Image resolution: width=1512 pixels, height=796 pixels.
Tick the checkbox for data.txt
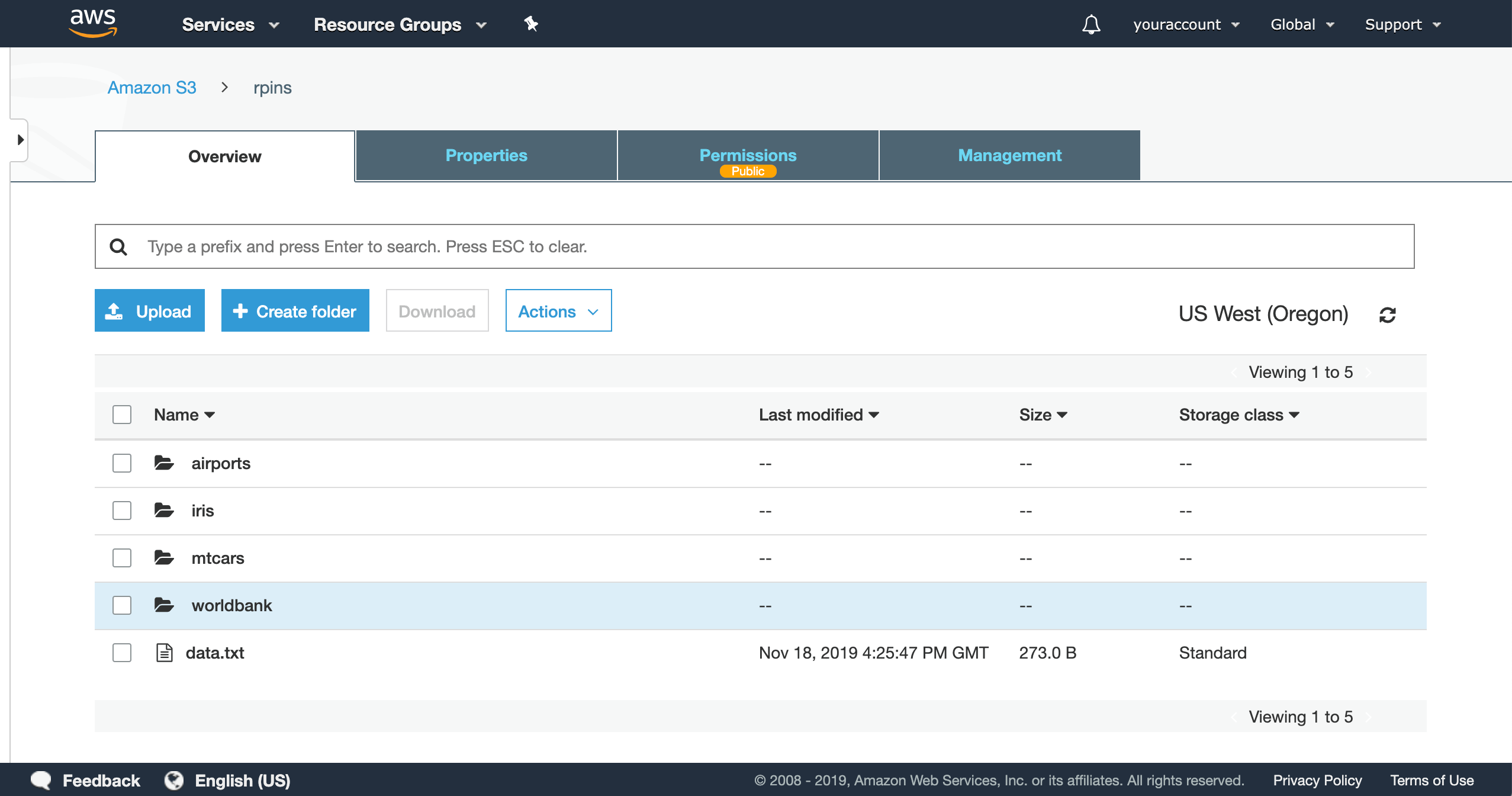pos(122,653)
